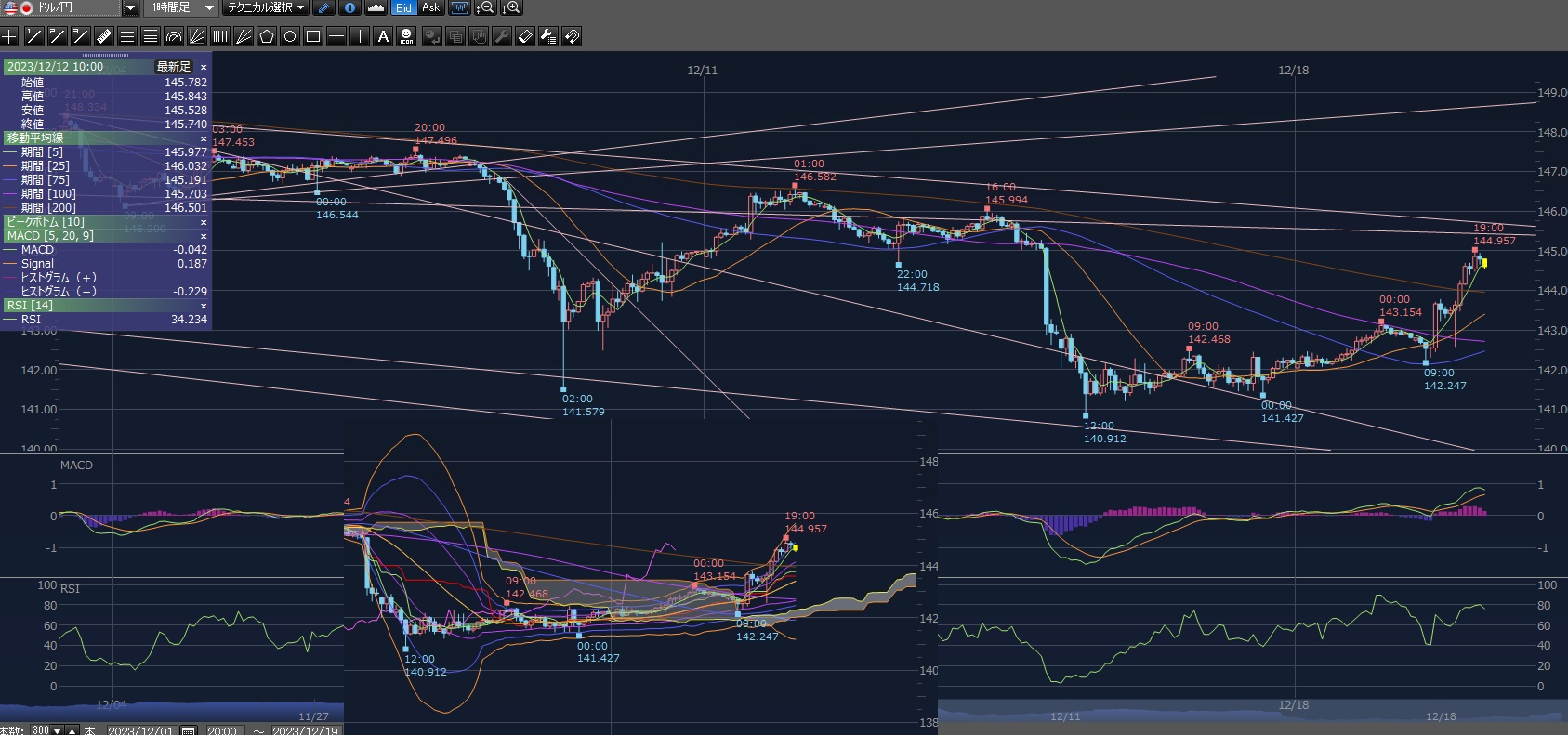Screen dimensions: 1568x735
Task: Select the crosshair cursor tool
Action: pyautogui.click(x=9, y=36)
